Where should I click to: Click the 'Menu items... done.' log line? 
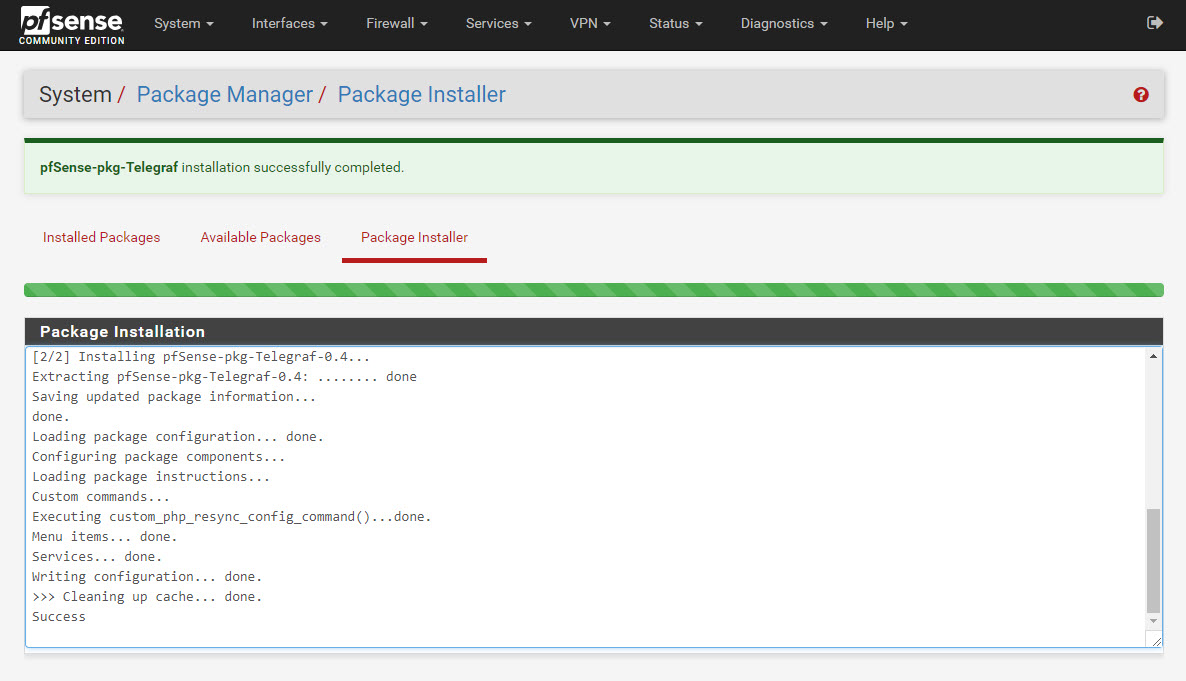pyautogui.click(x=104, y=536)
